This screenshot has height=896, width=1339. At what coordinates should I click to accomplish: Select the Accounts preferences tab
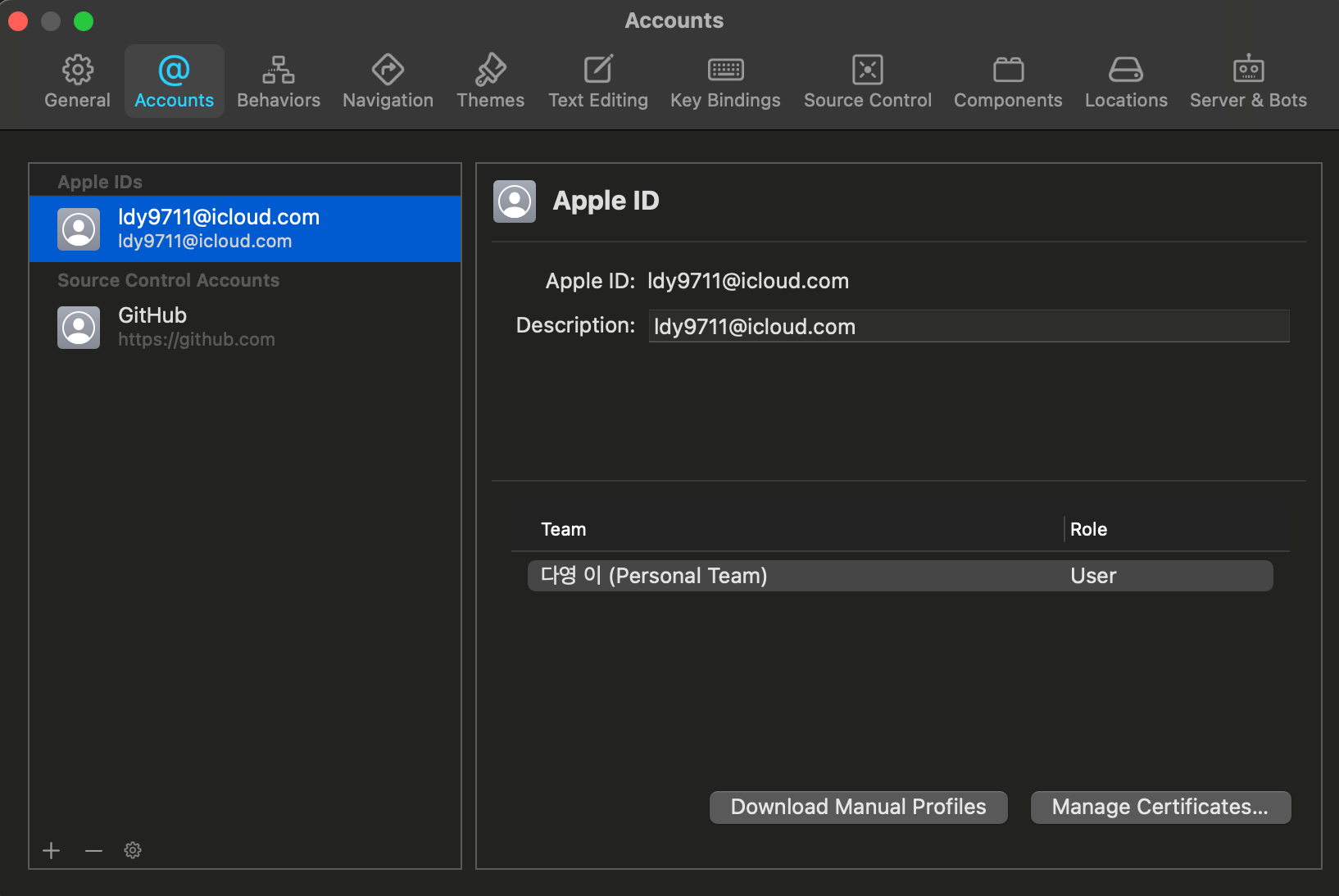point(174,81)
